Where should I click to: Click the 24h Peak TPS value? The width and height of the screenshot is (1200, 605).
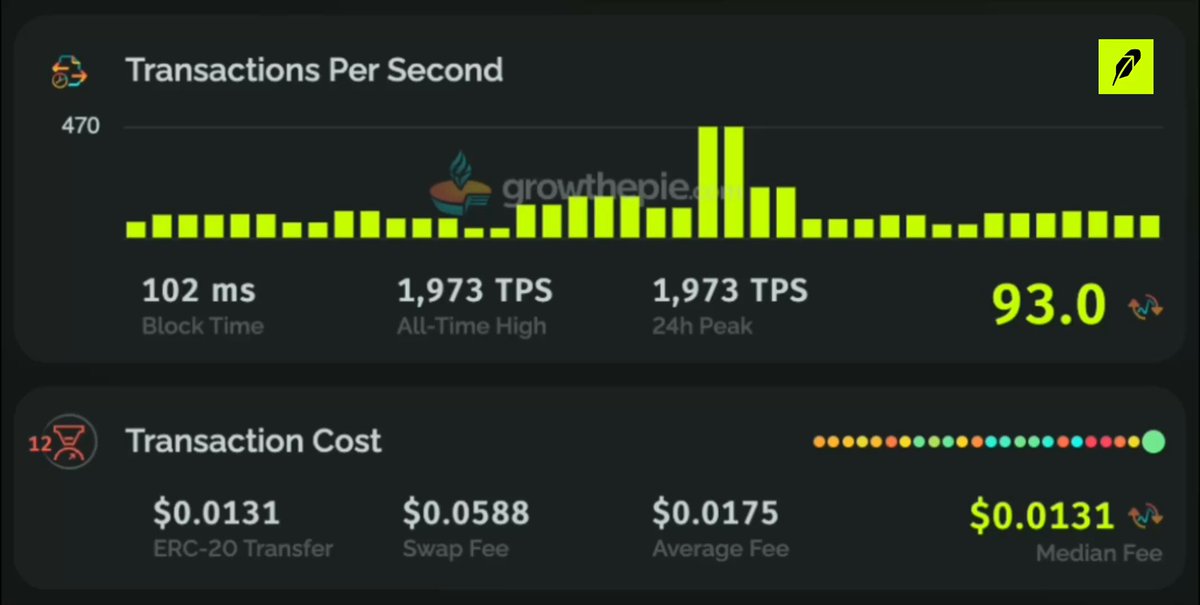point(730,292)
